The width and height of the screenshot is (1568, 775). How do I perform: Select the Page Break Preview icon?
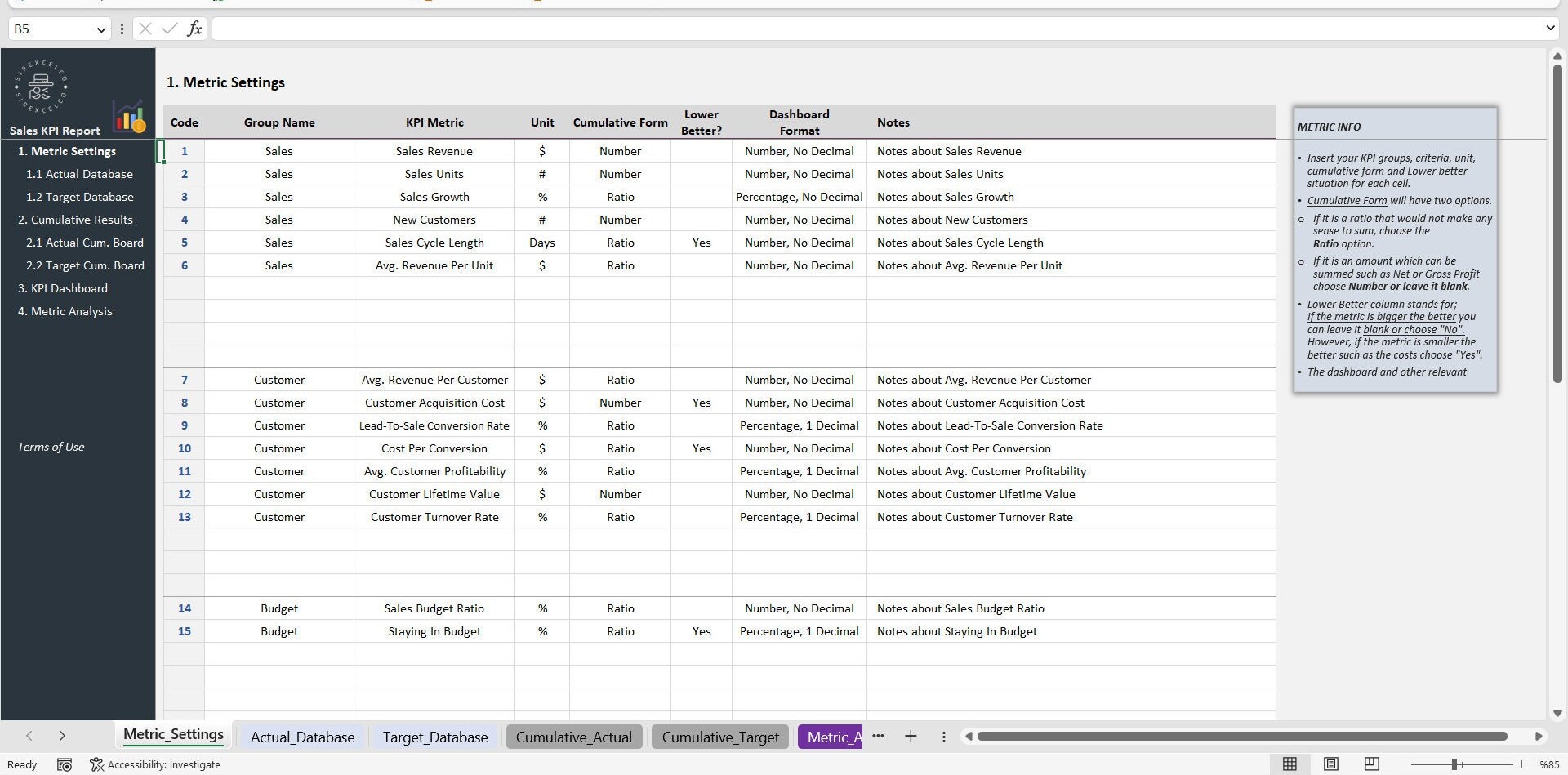(x=1372, y=764)
